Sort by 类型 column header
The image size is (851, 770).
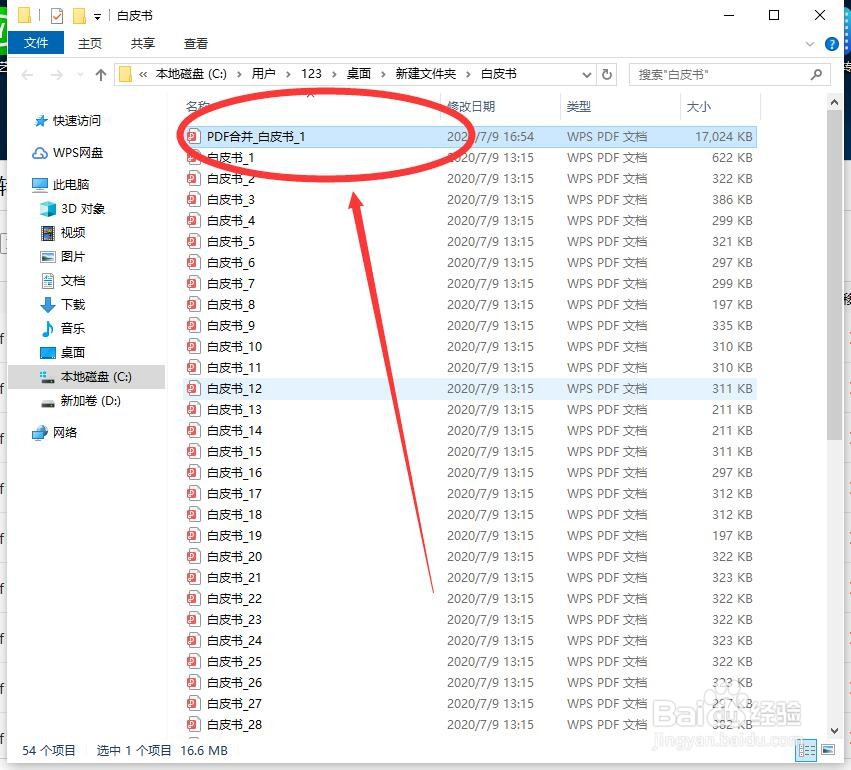tap(579, 106)
